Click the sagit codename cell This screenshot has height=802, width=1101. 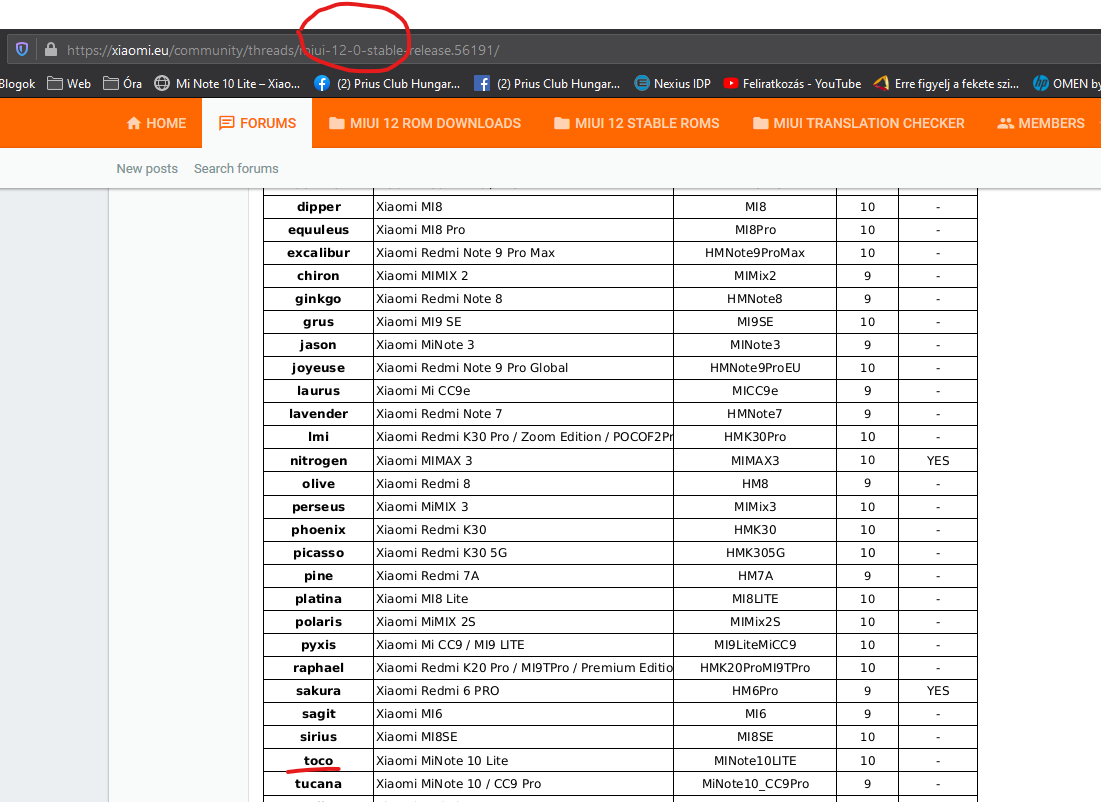point(318,714)
